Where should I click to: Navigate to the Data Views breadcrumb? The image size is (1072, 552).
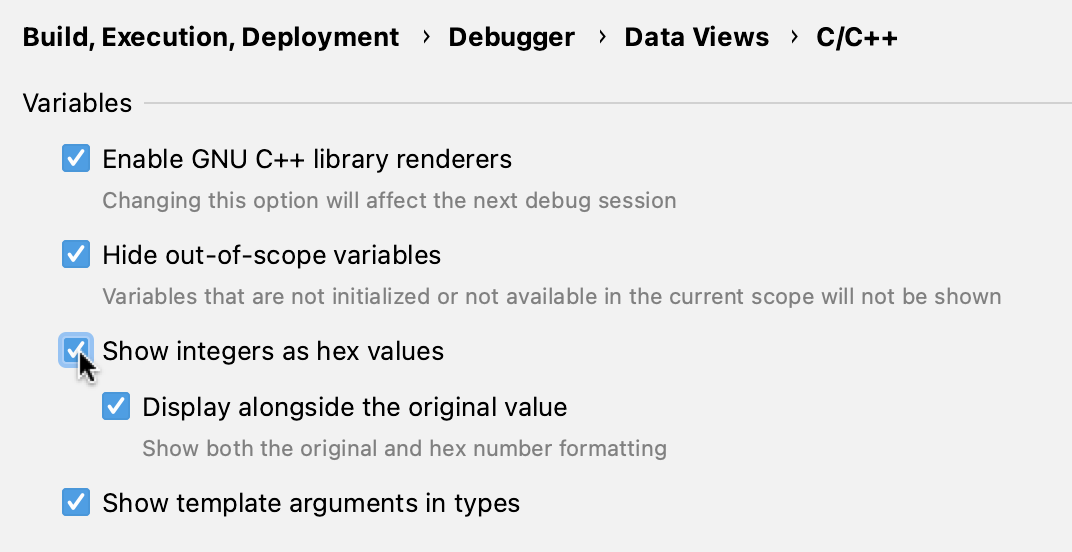pos(697,38)
